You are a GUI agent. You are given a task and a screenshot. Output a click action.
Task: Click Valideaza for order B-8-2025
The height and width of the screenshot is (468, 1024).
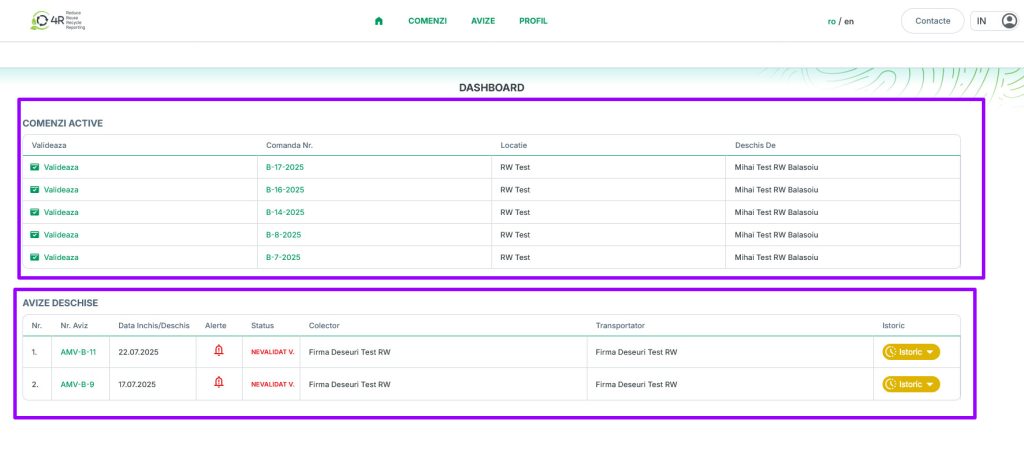[61, 235]
